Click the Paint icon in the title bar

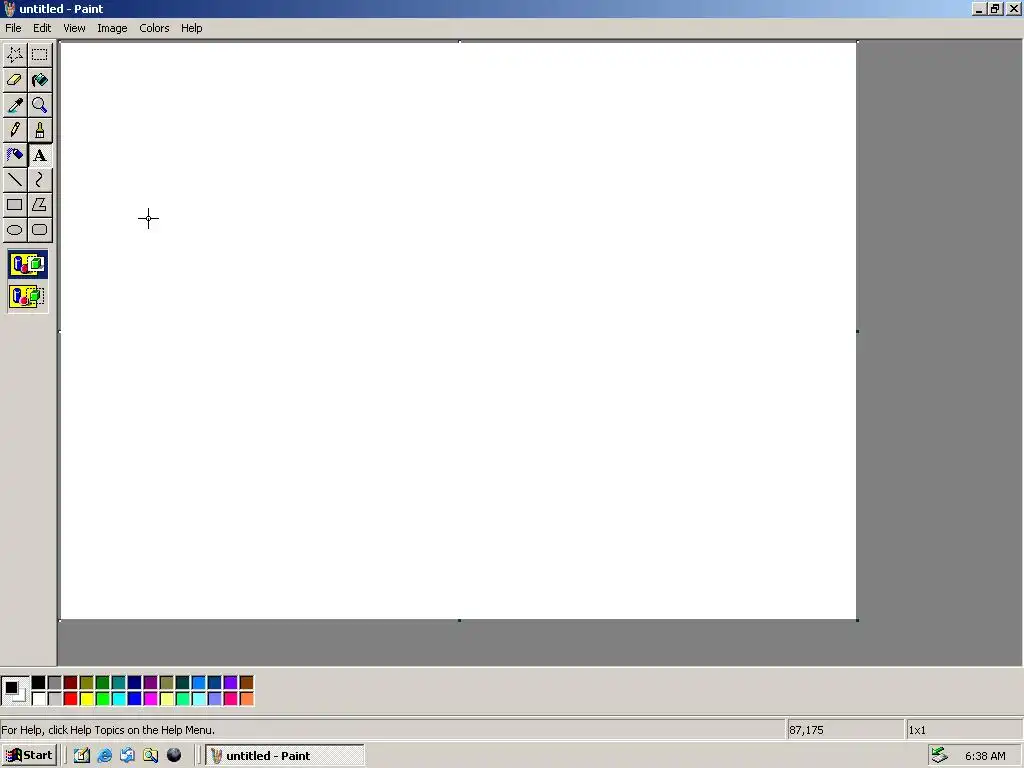pos(10,8)
